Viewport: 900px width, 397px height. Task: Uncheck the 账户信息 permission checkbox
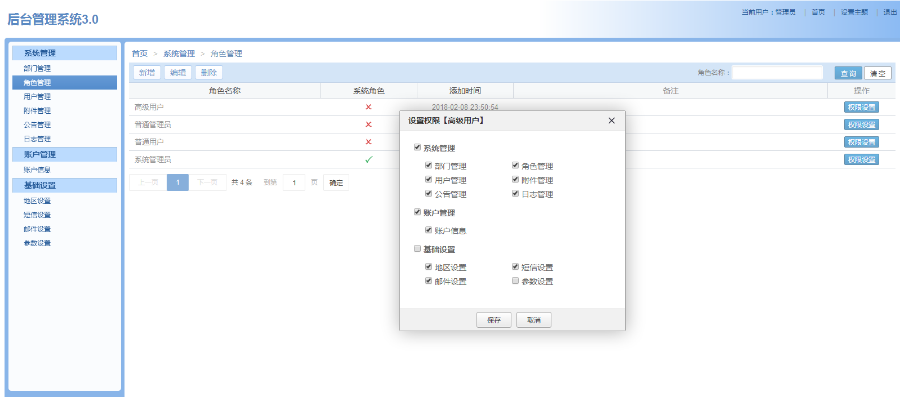pos(428,230)
